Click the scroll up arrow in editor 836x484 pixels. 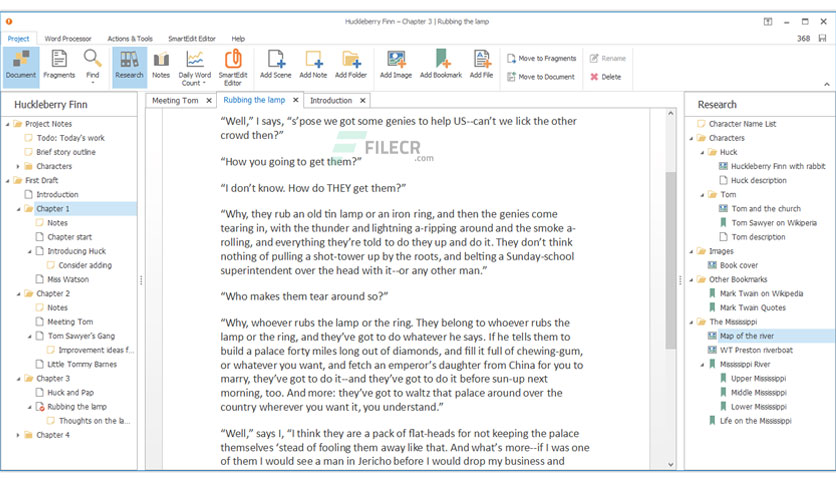671,114
